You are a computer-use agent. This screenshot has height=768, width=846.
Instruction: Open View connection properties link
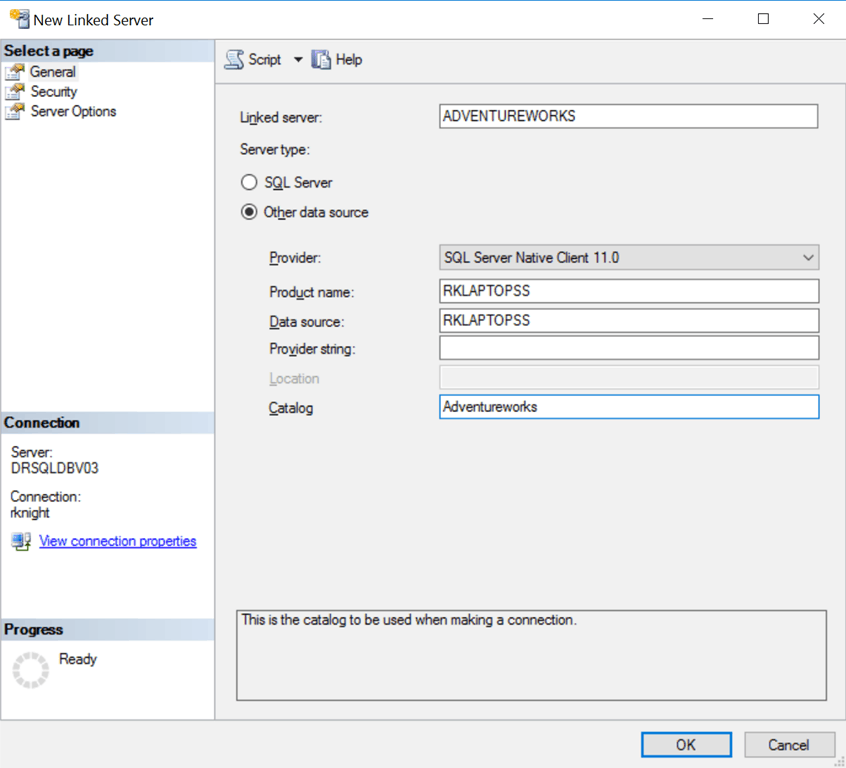tap(118, 541)
